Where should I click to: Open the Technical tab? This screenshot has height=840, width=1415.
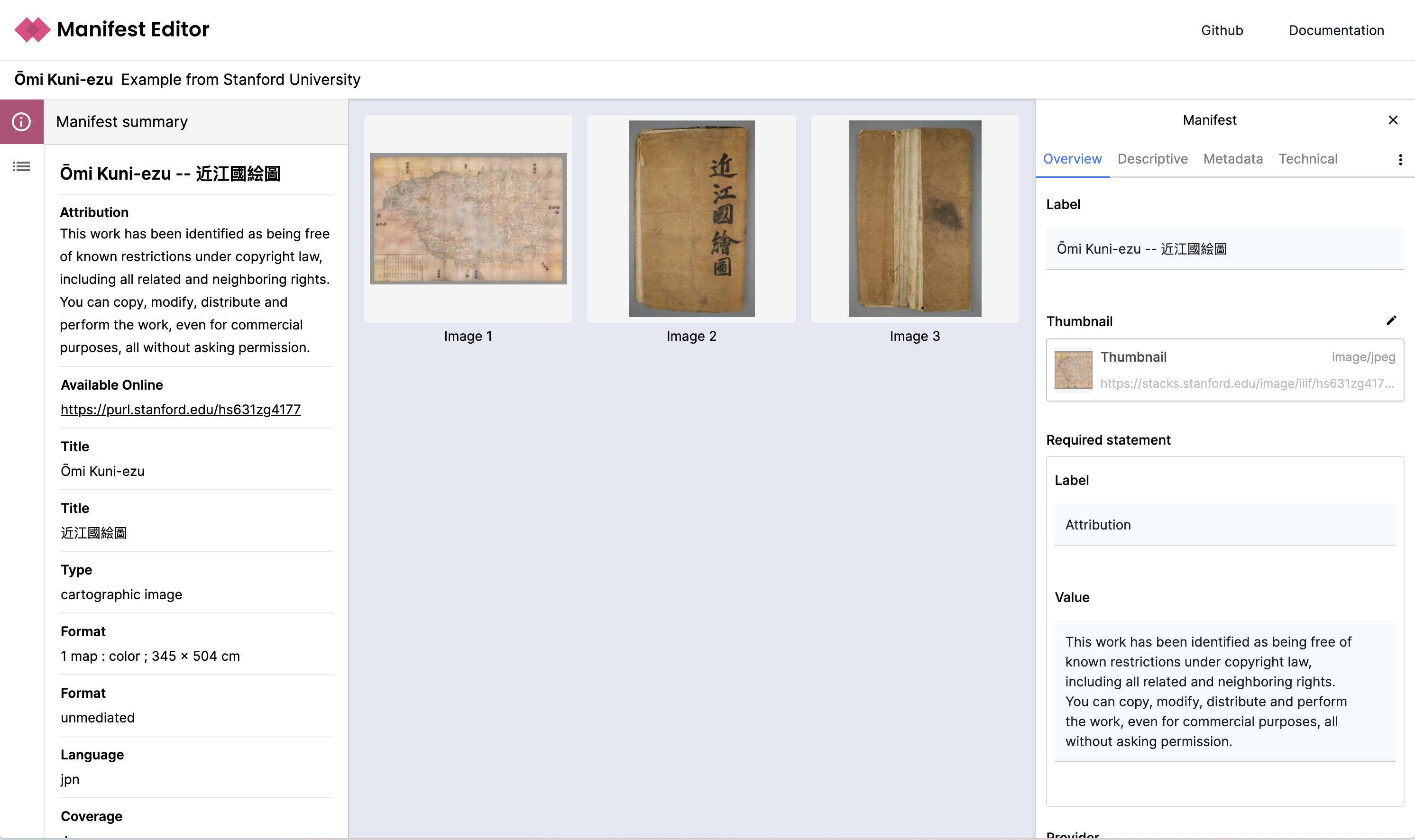pos(1307,159)
